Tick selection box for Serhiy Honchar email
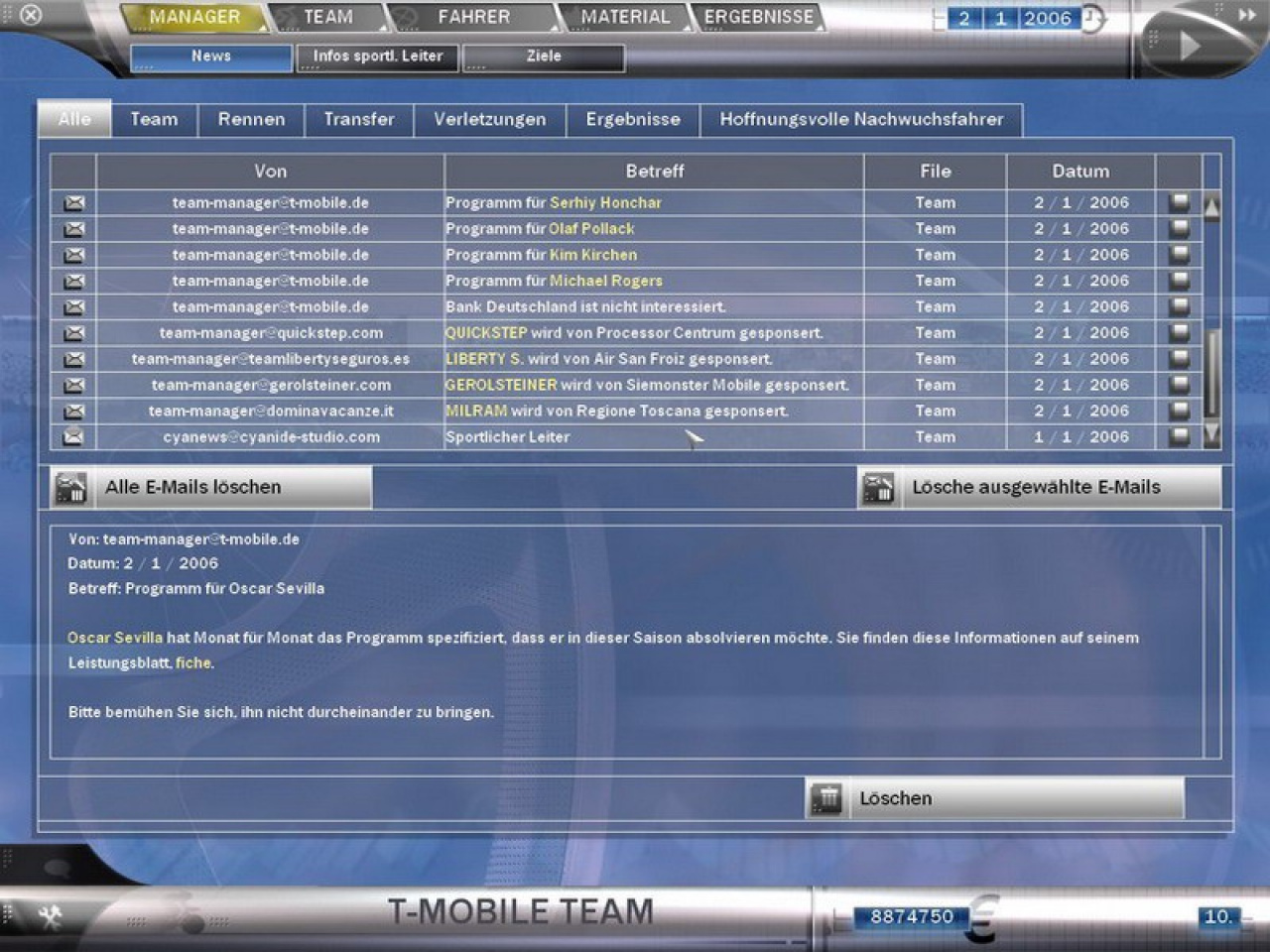This screenshot has width=1270, height=952. coord(1179,202)
